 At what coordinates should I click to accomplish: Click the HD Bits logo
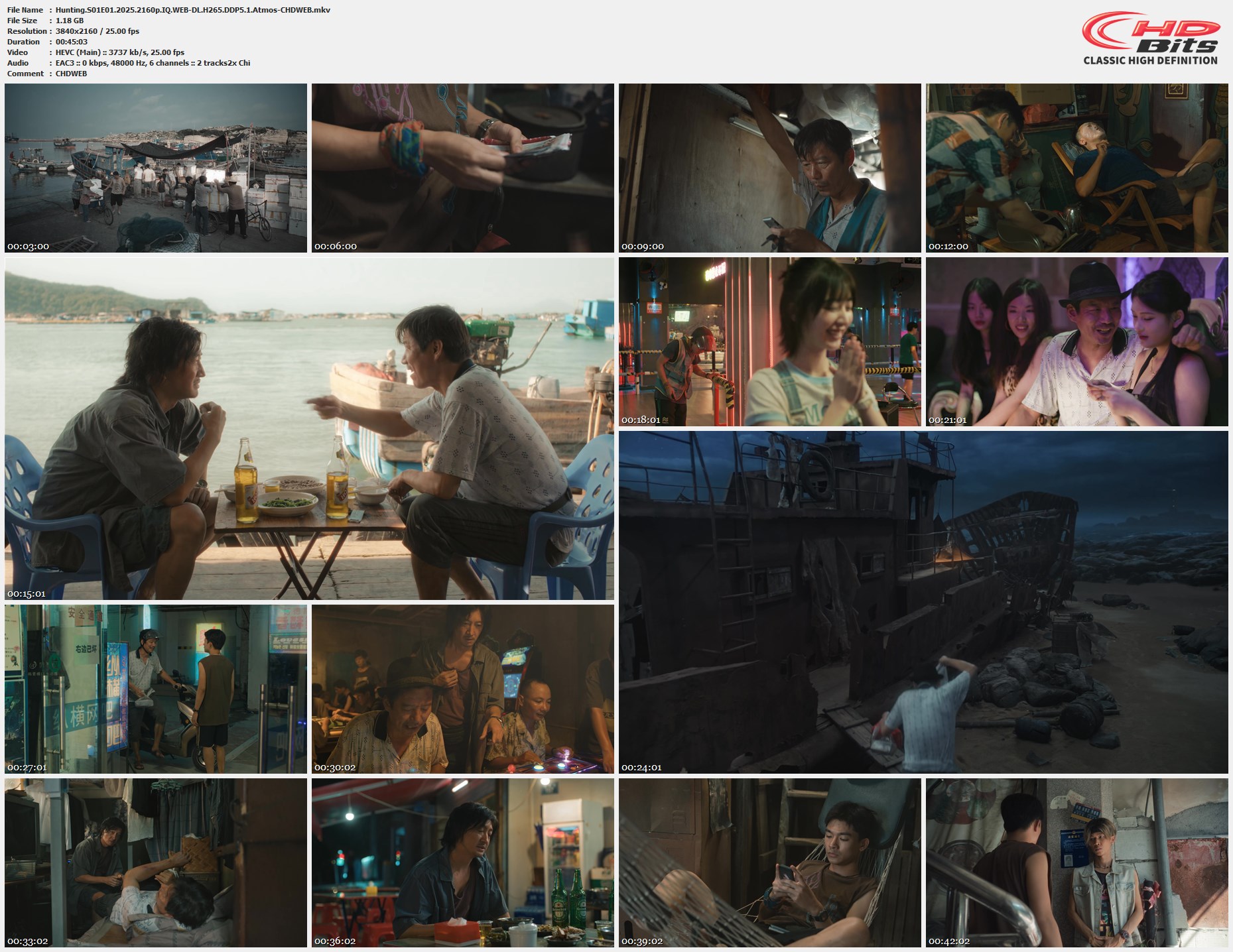coord(1150,32)
